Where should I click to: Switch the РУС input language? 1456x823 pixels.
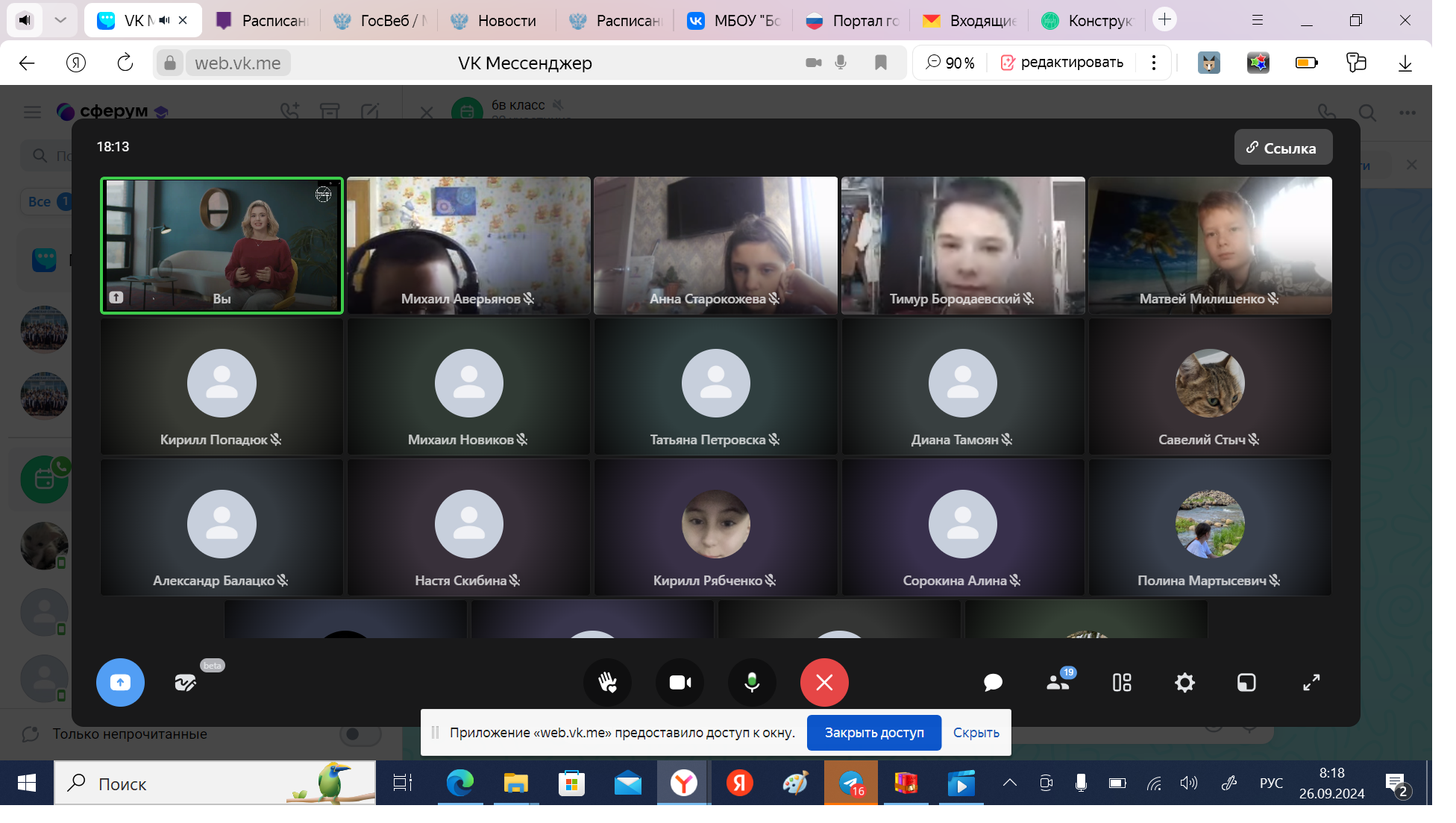[1271, 783]
